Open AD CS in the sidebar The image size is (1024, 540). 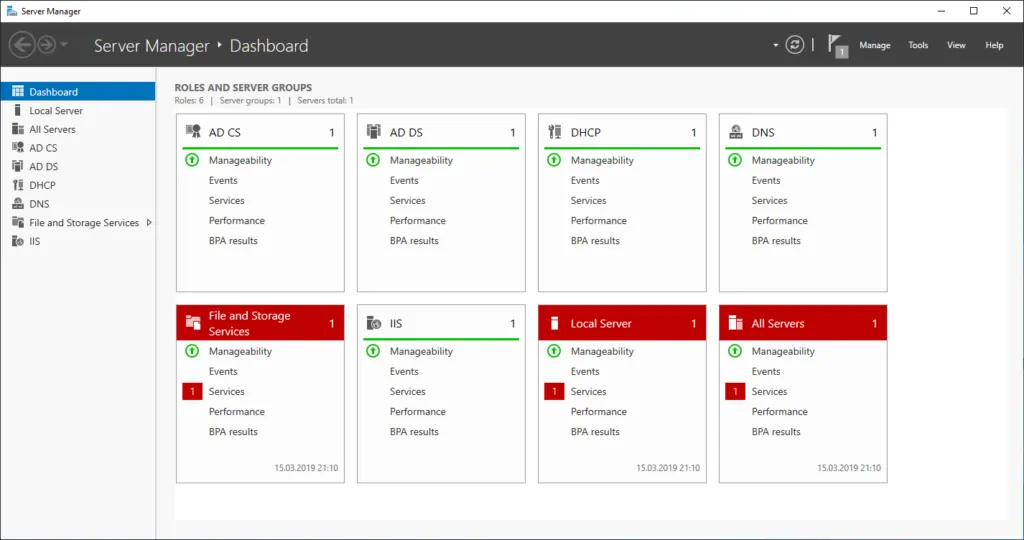click(x=78, y=148)
